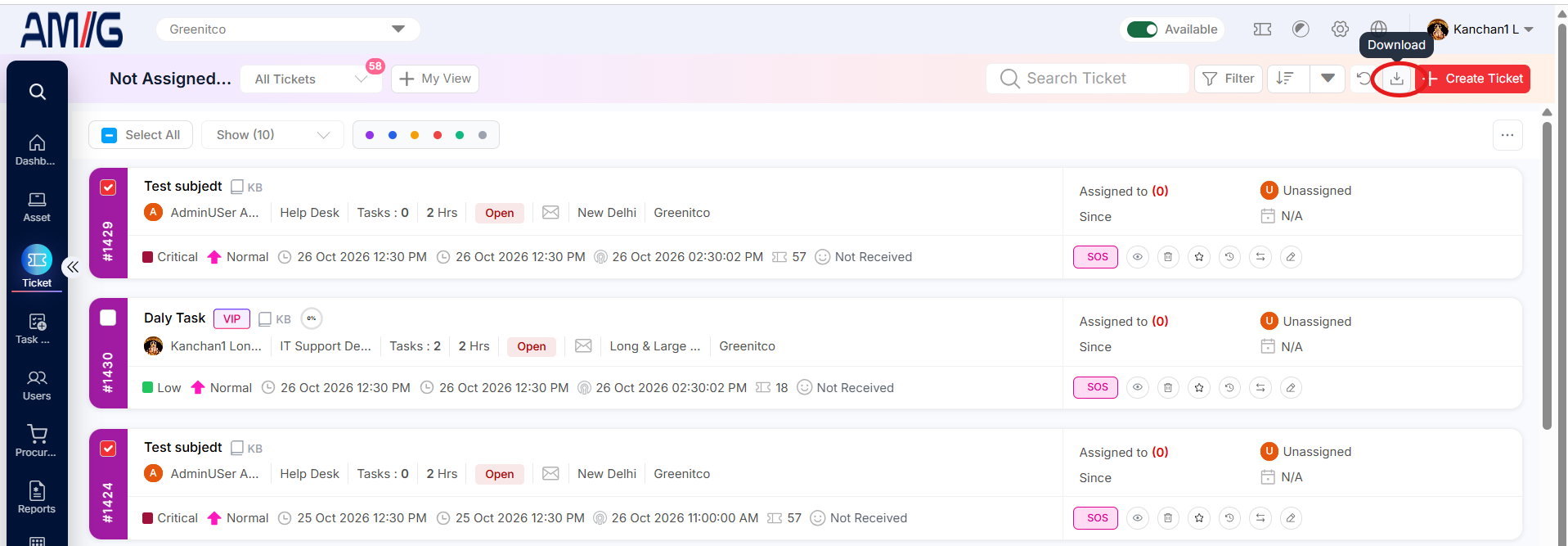Image resolution: width=1568 pixels, height=546 pixels.
Task: Select the green color dot filter
Action: (x=460, y=135)
